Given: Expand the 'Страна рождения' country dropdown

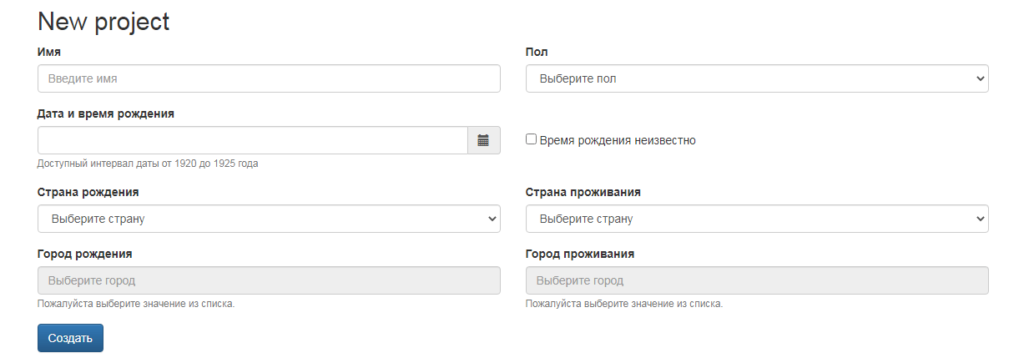Looking at the screenshot, I should pos(269,219).
